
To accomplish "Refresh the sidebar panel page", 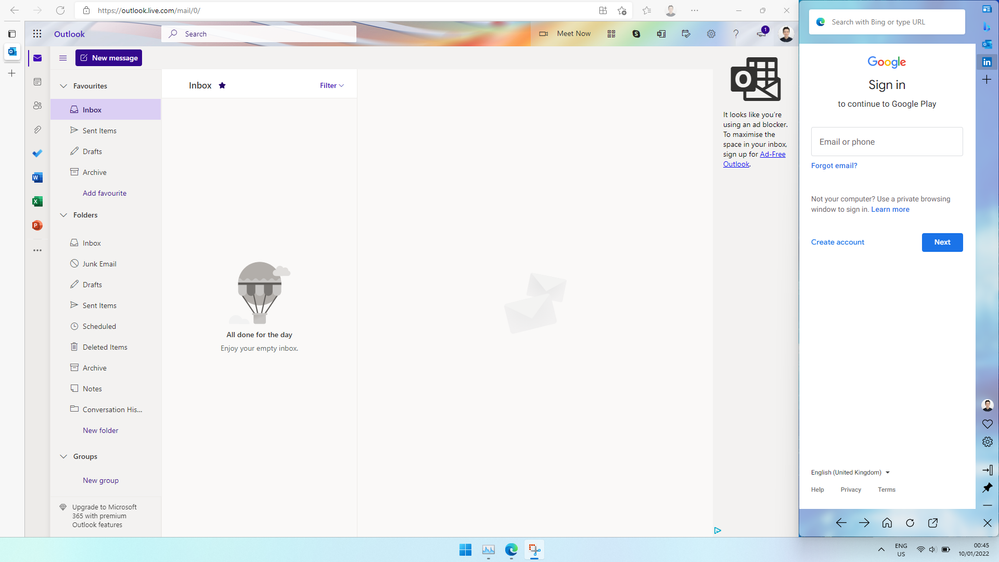I will 910,523.
